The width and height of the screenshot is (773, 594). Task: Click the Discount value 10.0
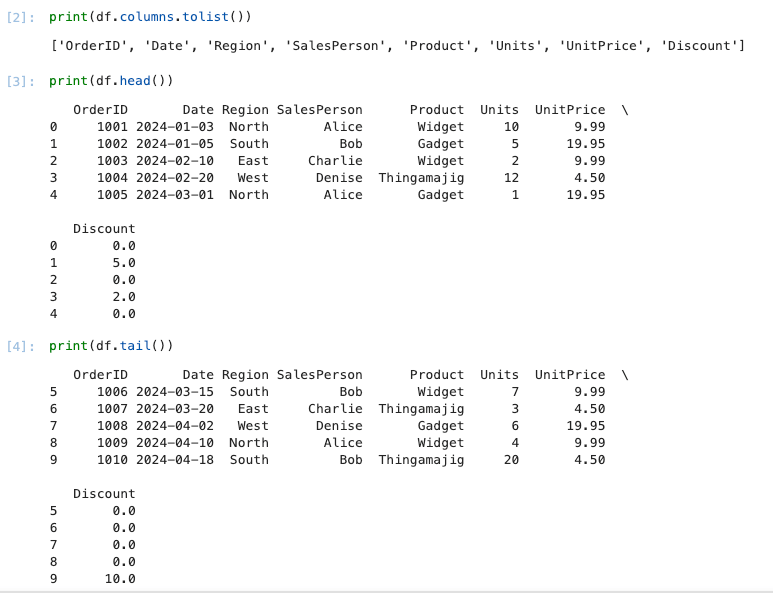(x=119, y=579)
